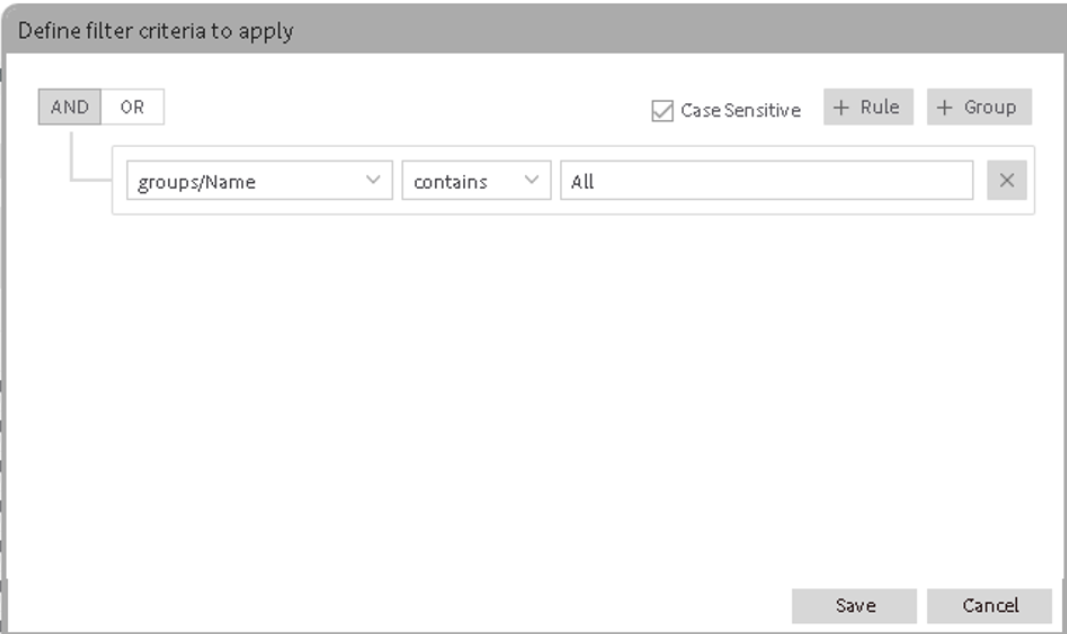The height and width of the screenshot is (634, 1067).
Task: Expand the contains operator dropdown
Action: click(476, 181)
